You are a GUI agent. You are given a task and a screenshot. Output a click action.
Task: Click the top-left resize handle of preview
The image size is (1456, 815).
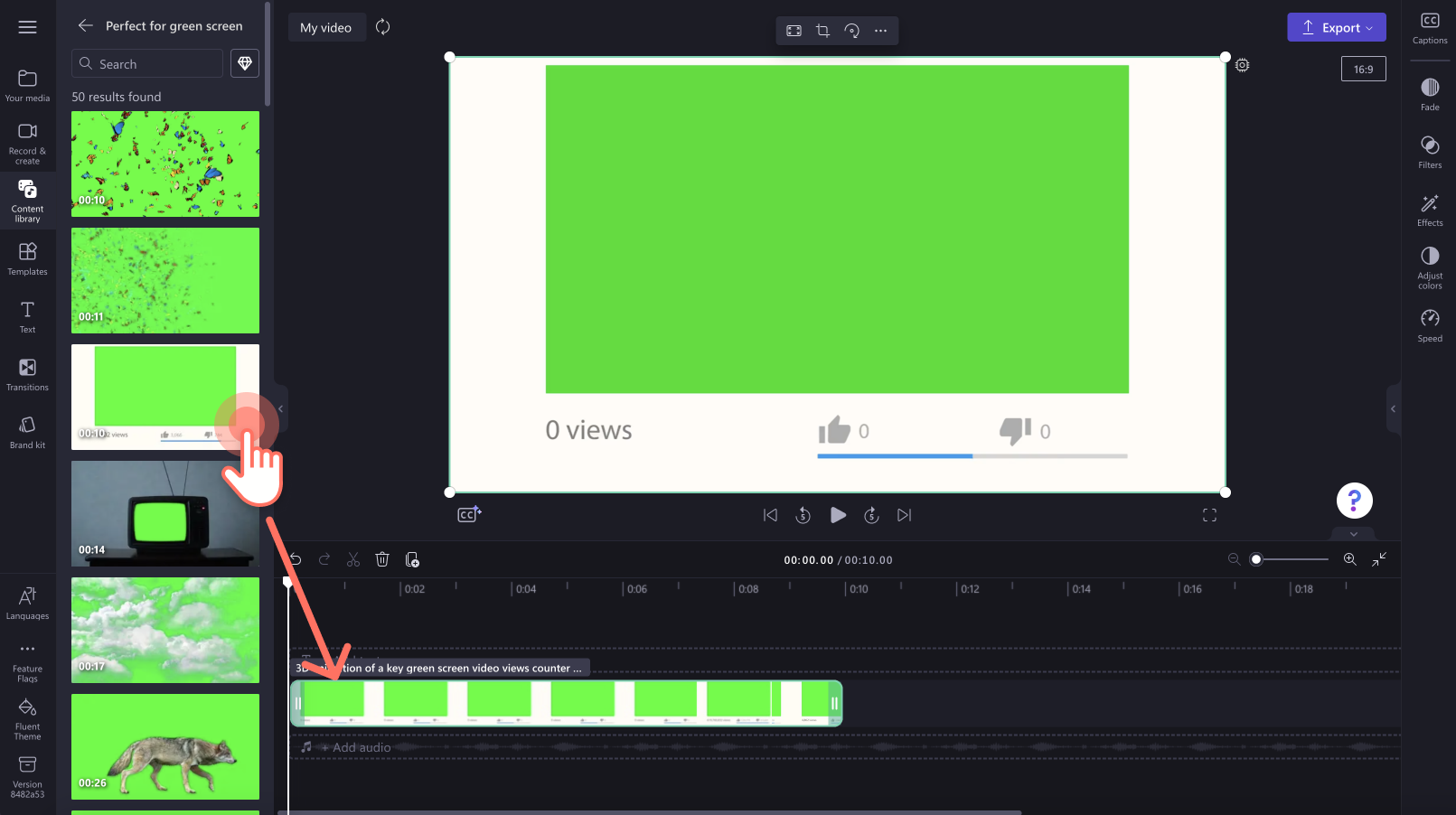point(450,57)
